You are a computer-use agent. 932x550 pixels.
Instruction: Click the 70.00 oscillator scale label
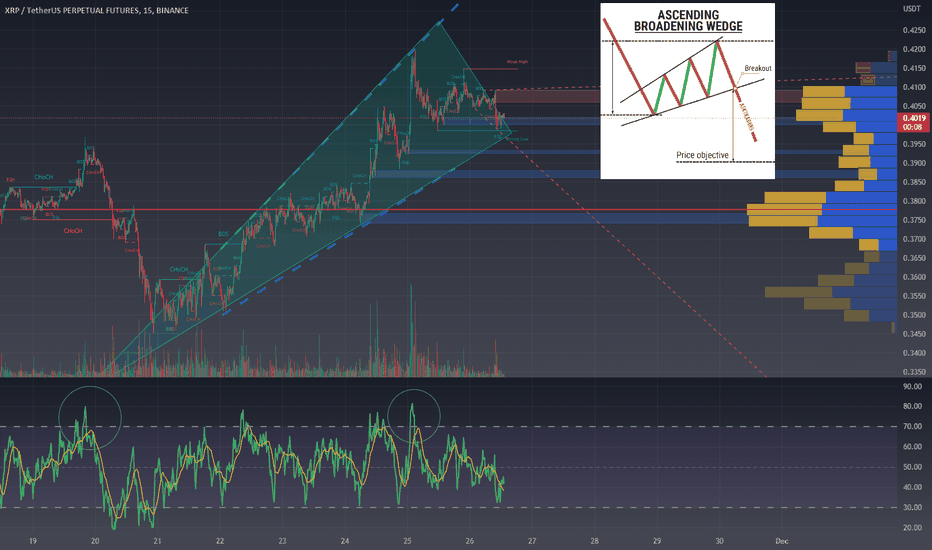coord(912,427)
